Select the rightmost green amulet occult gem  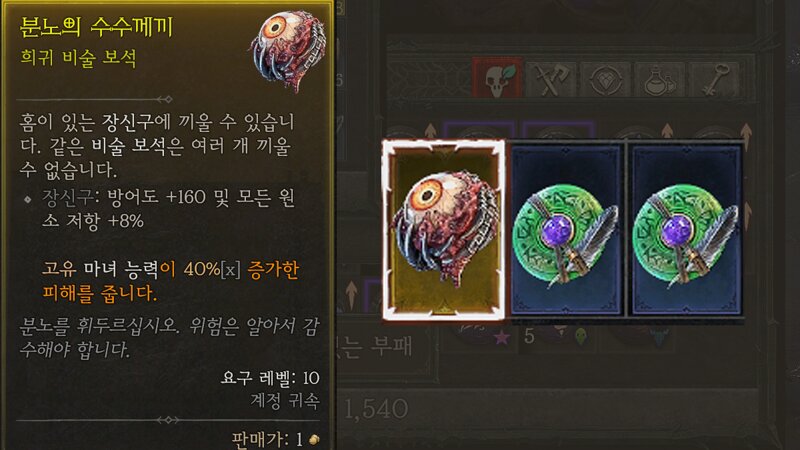pyautogui.click(x=686, y=230)
